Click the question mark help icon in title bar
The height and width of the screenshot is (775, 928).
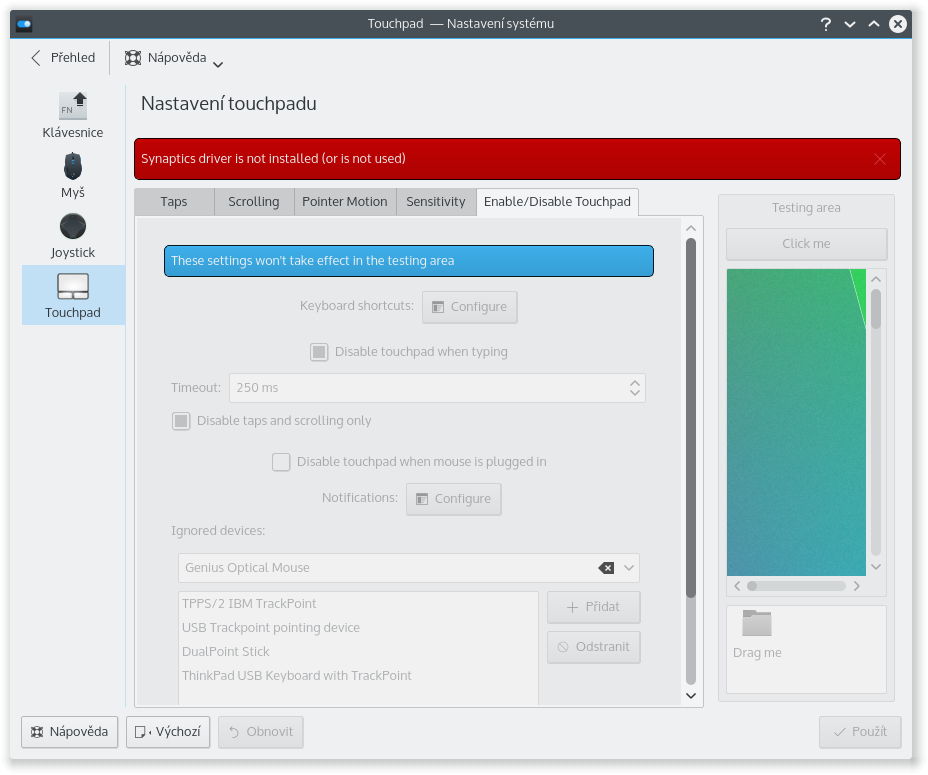824,23
